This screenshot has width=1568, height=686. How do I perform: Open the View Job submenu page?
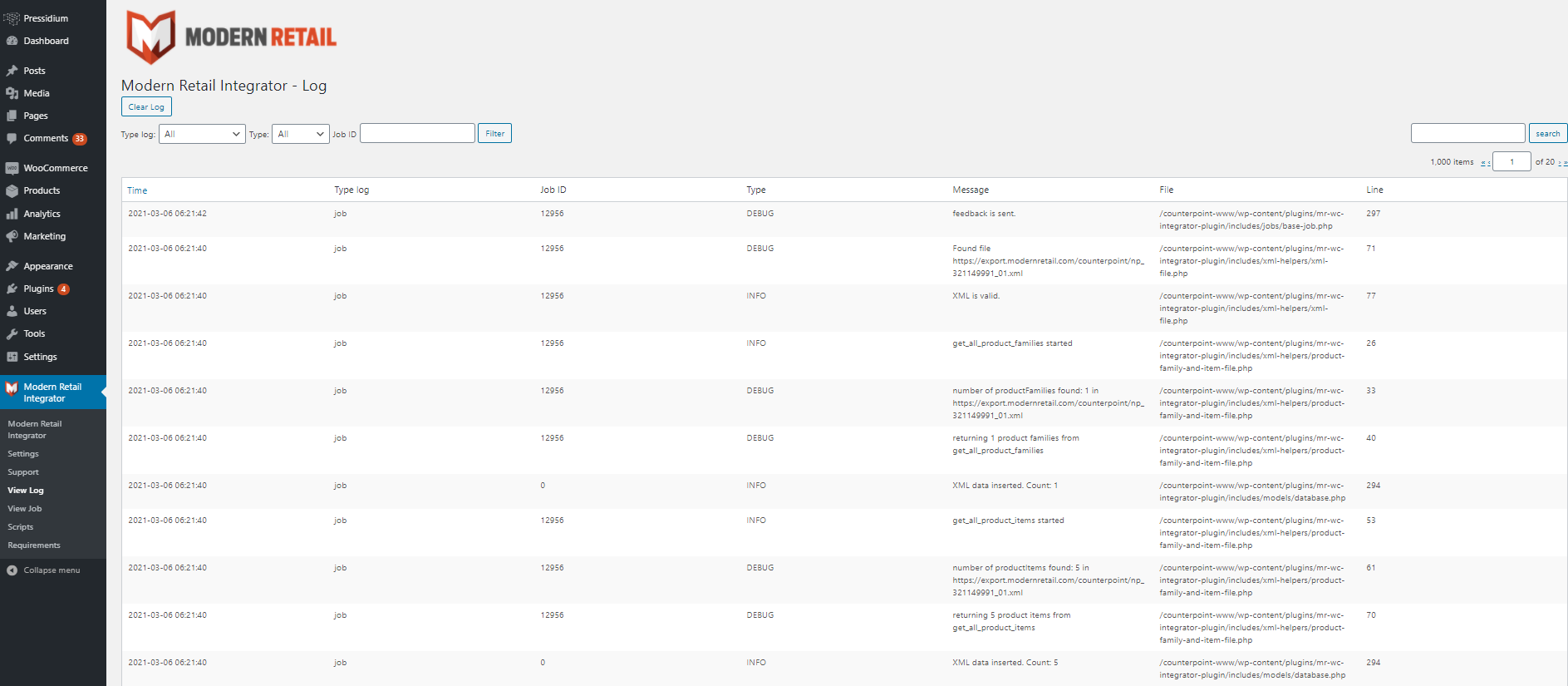25,509
